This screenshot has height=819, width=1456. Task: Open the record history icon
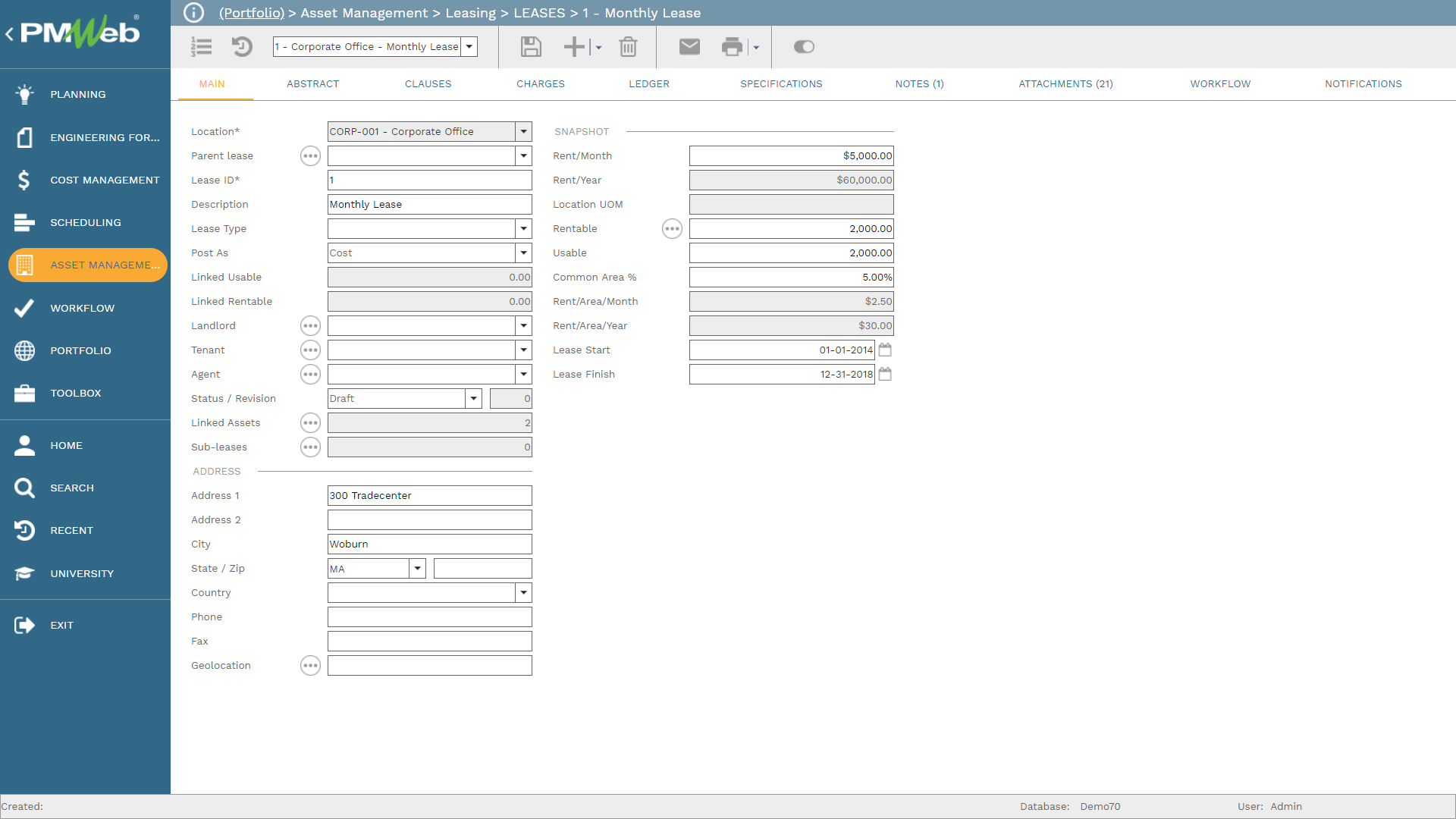pyautogui.click(x=242, y=47)
